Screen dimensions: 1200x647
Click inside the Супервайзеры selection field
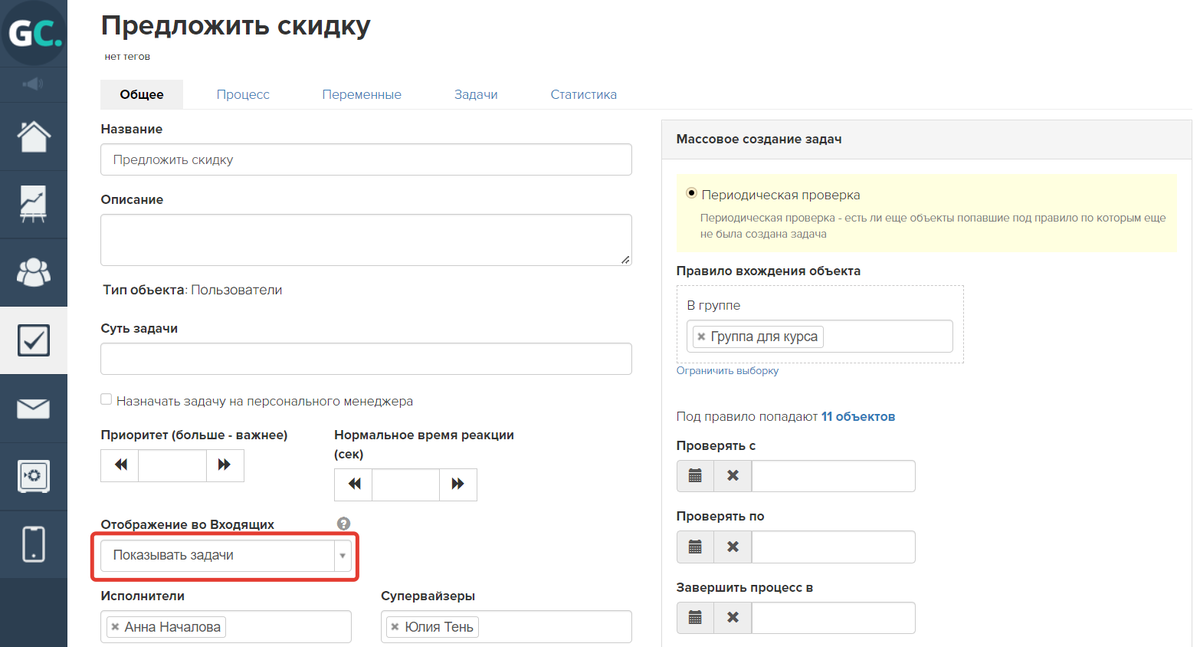point(506,627)
